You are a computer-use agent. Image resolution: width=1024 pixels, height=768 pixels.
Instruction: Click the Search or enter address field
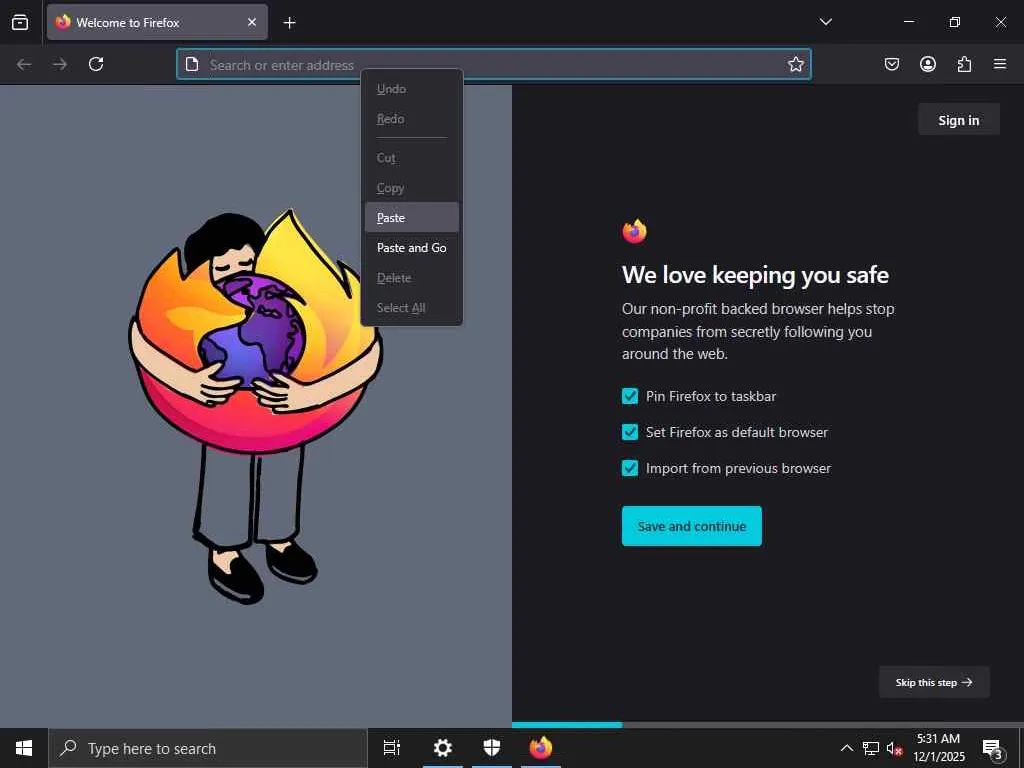pos(494,64)
